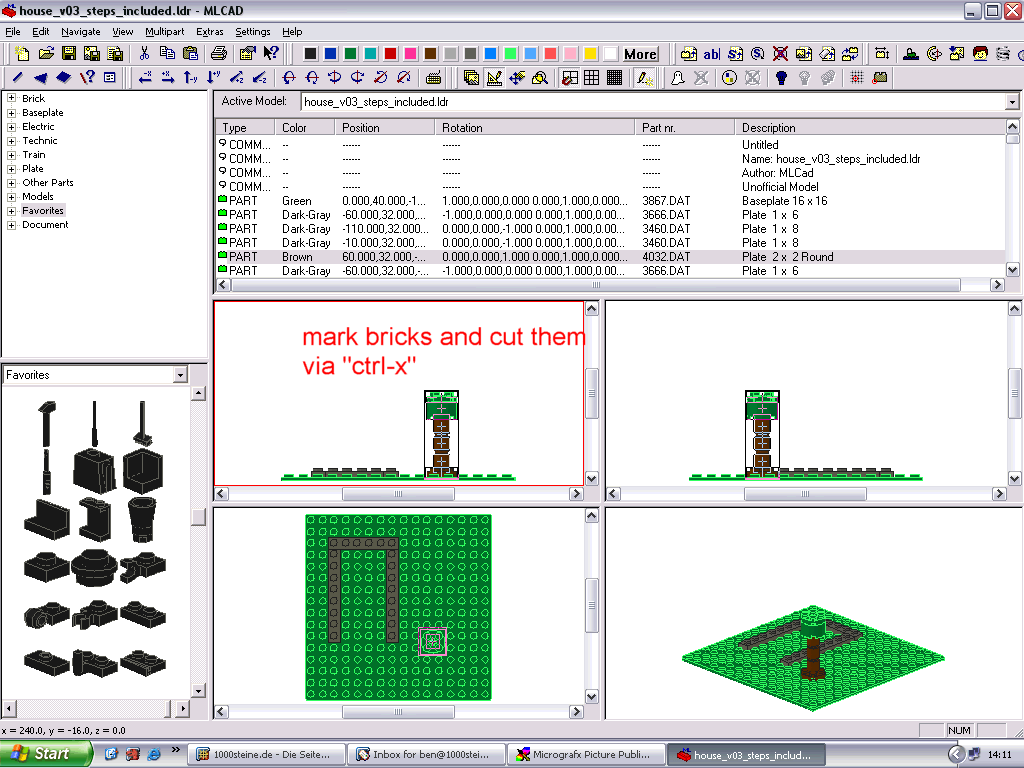Sort parts list by Description column
Image resolution: width=1024 pixels, height=768 pixels.
pos(869,128)
